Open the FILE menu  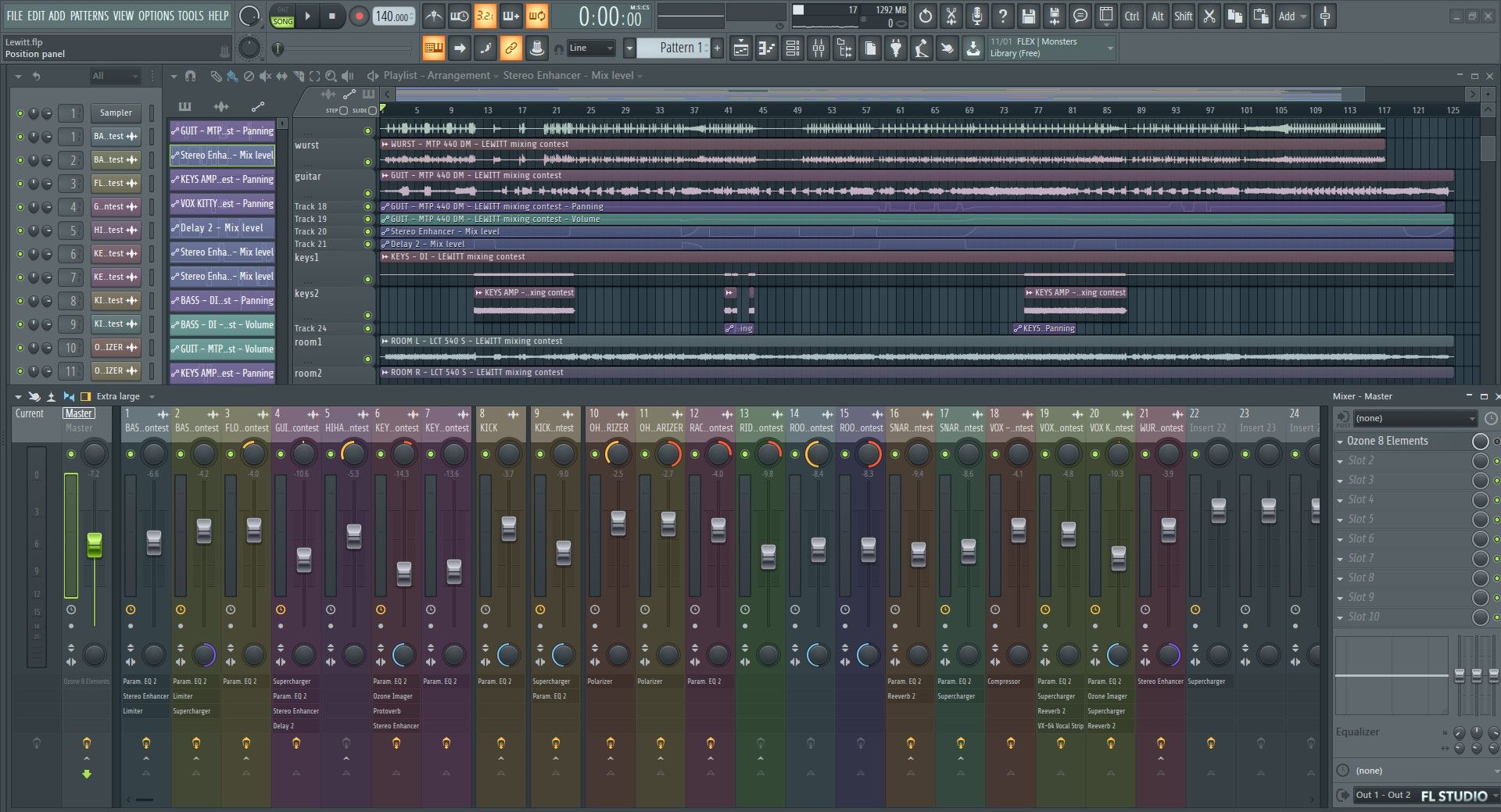point(14,16)
